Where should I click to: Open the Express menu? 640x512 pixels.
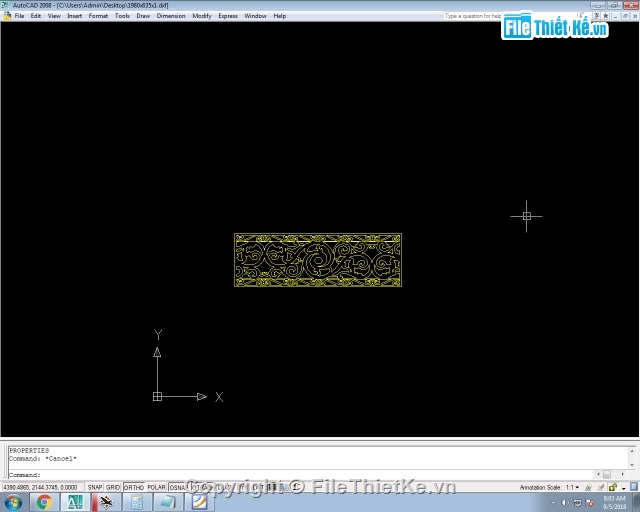pyautogui.click(x=228, y=16)
